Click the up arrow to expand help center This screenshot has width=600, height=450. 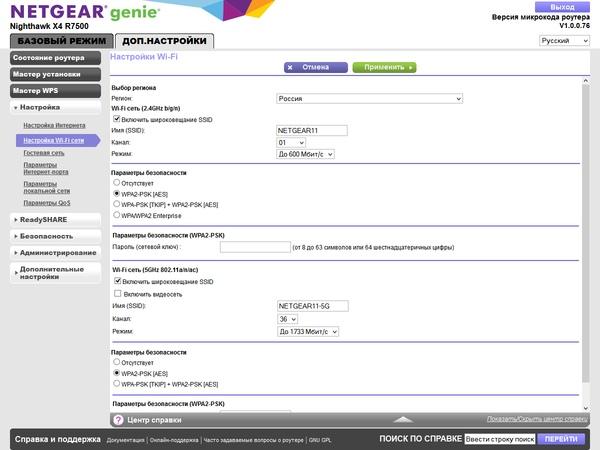pos(403,420)
